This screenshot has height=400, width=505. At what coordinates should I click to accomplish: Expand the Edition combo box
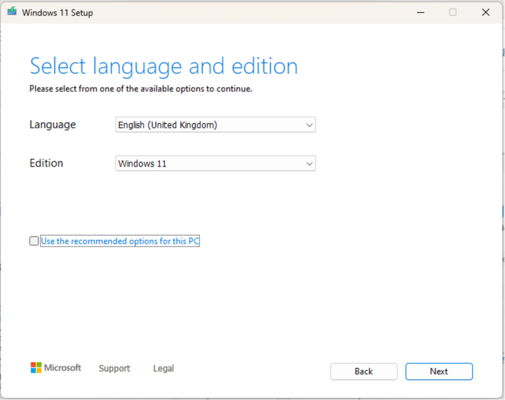tap(215, 163)
